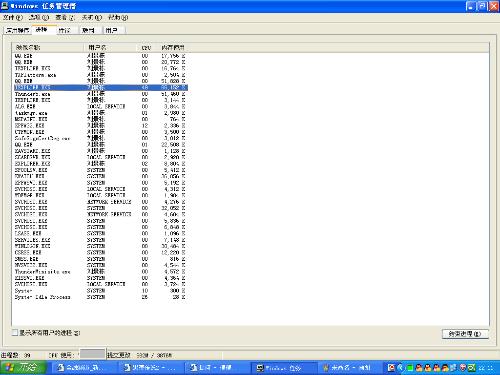
Task: Select the highlighted IEXPLORE.EXE process using 48 CPU
Action: (x=101, y=87)
